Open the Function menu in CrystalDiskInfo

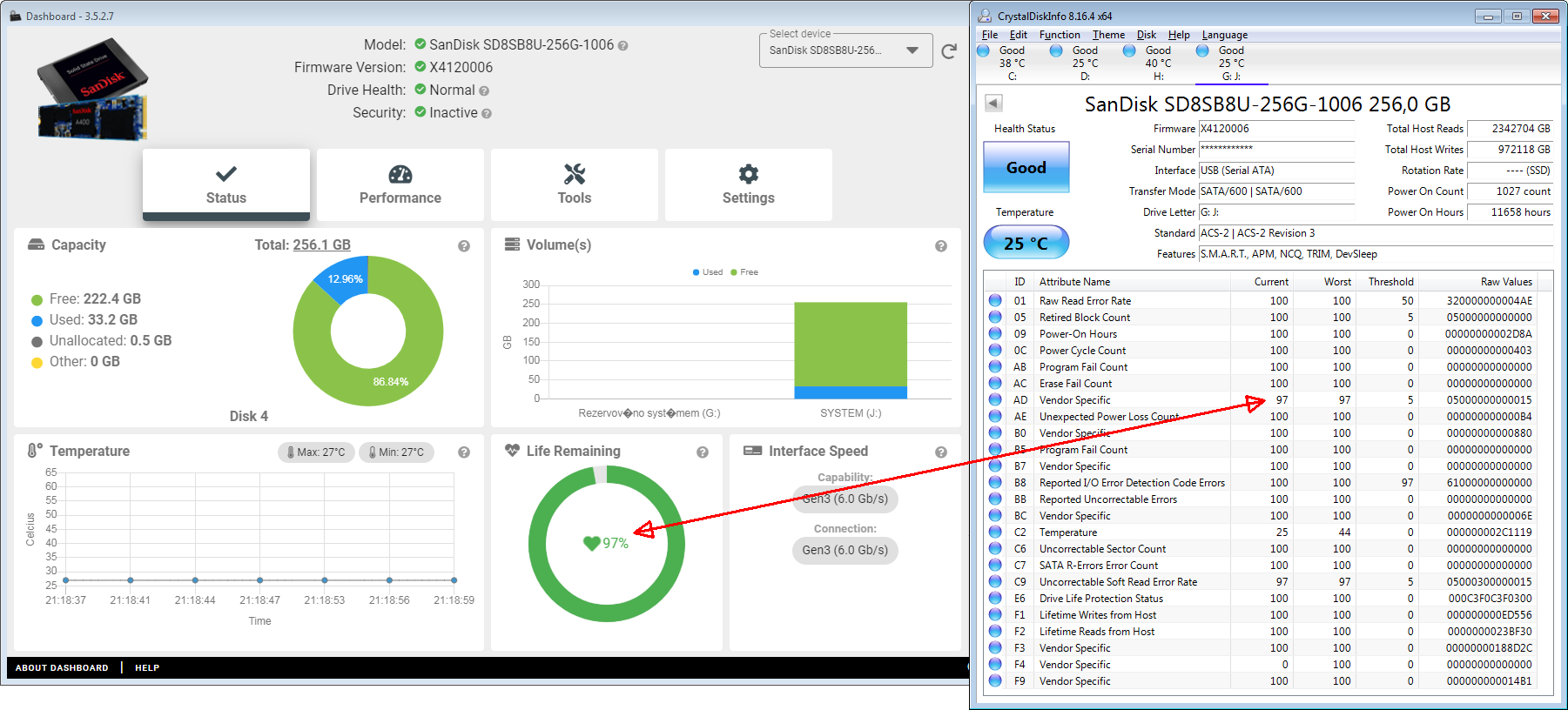click(1060, 35)
